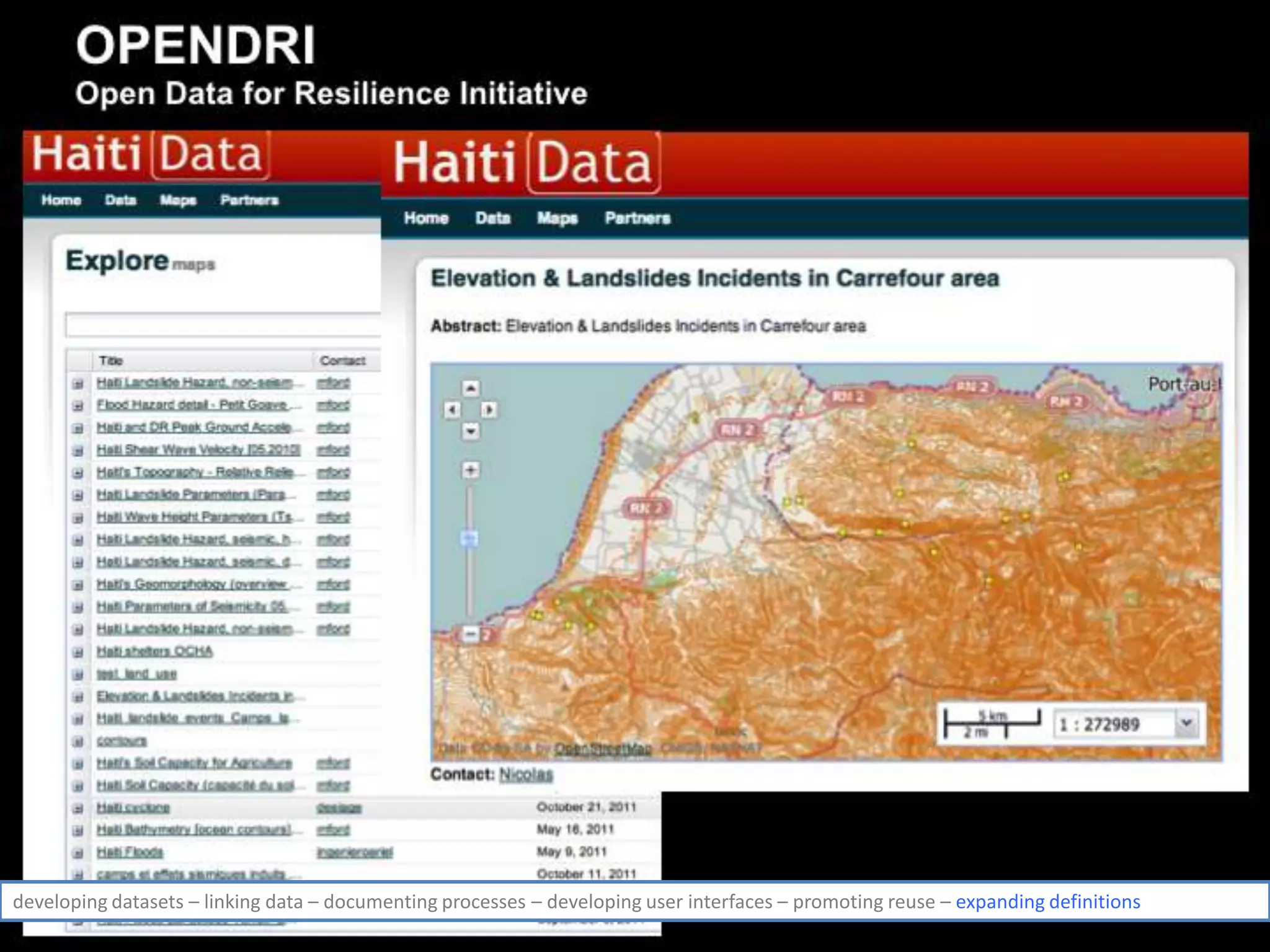This screenshot has height=952, width=1270.
Task: Select the May 16, 2011 date cell
Action: [x=575, y=829]
